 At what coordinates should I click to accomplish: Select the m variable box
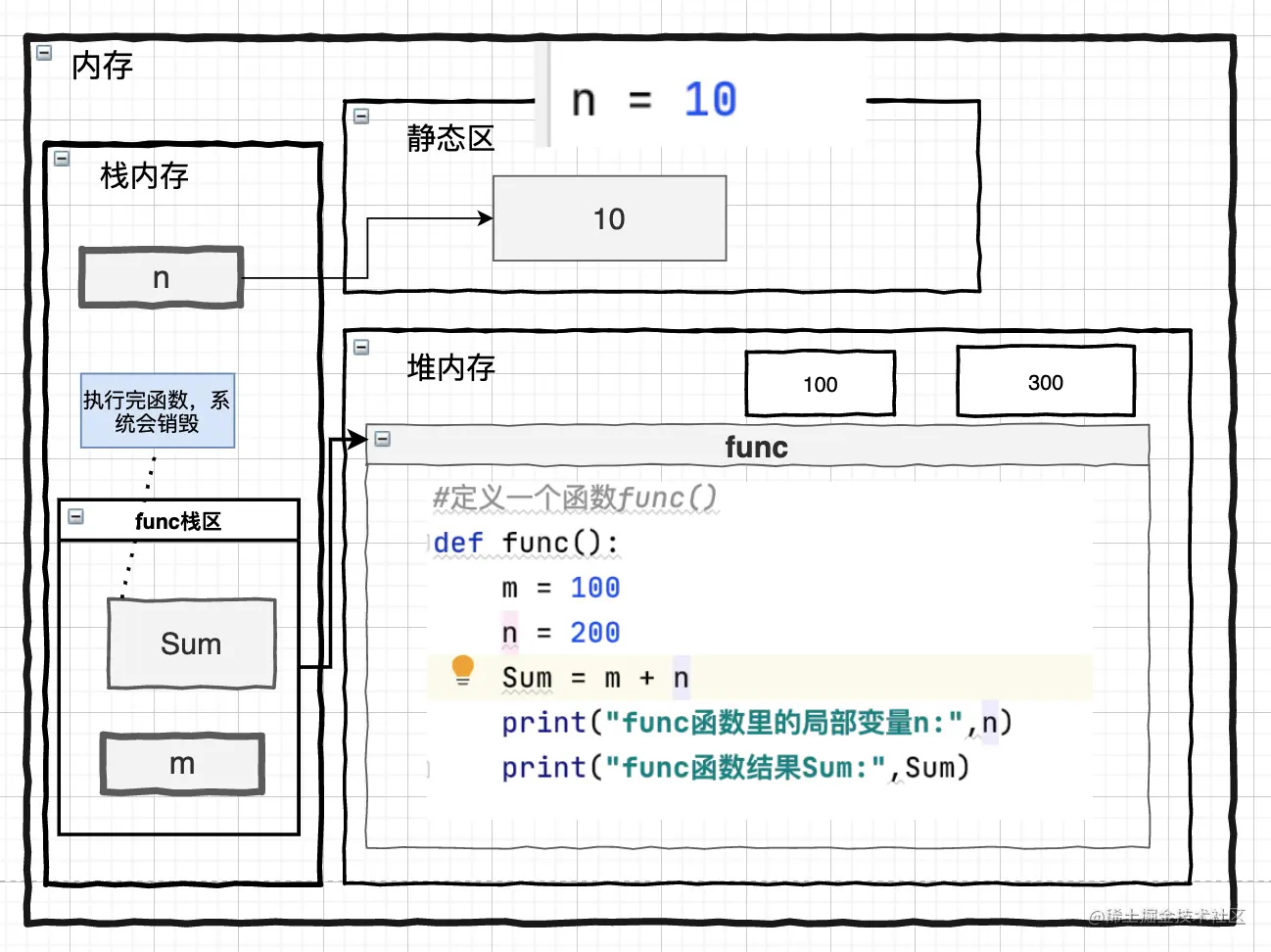182,763
